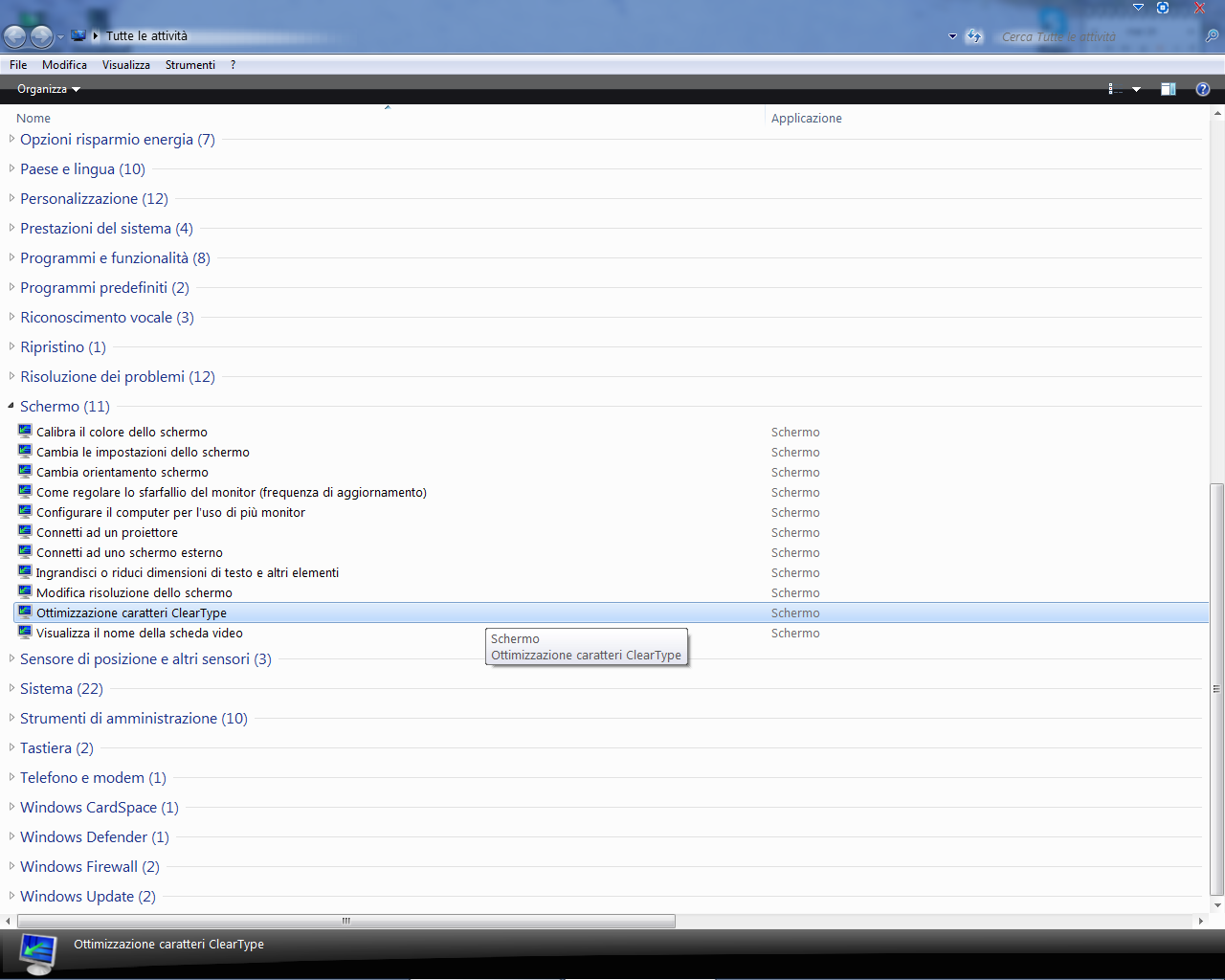
Task: Click icon next to Calibra il colore dello schermo
Action: 25,432
